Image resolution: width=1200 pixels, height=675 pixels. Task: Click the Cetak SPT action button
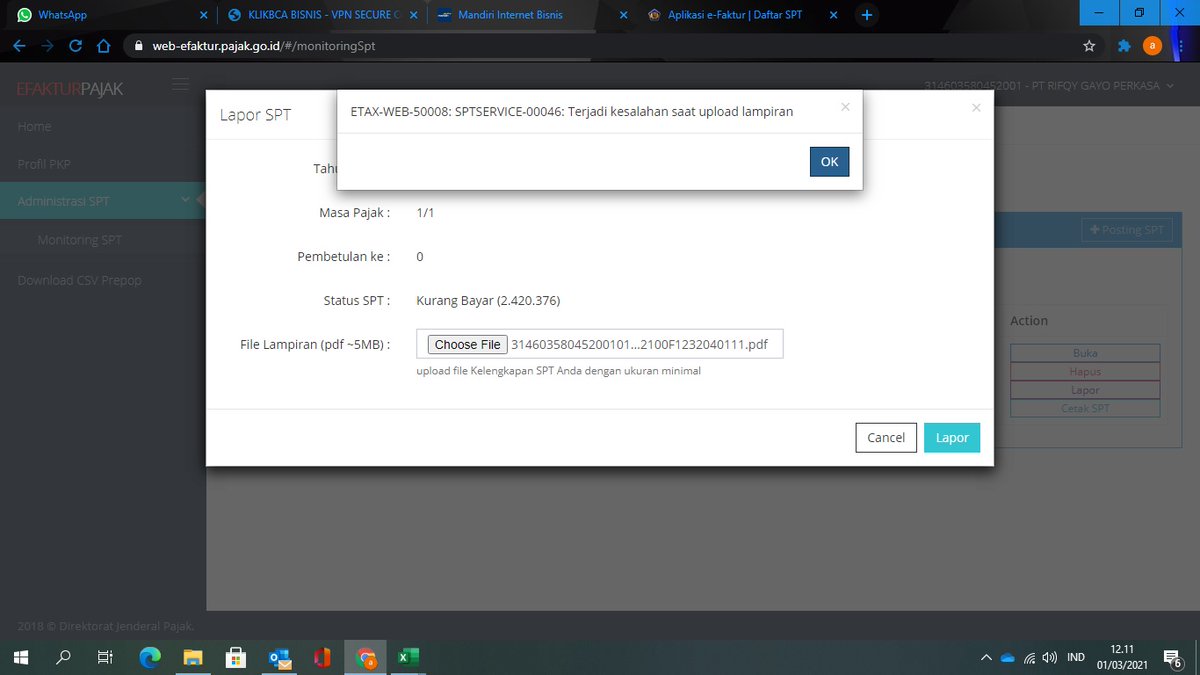(x=1085, y=408)
